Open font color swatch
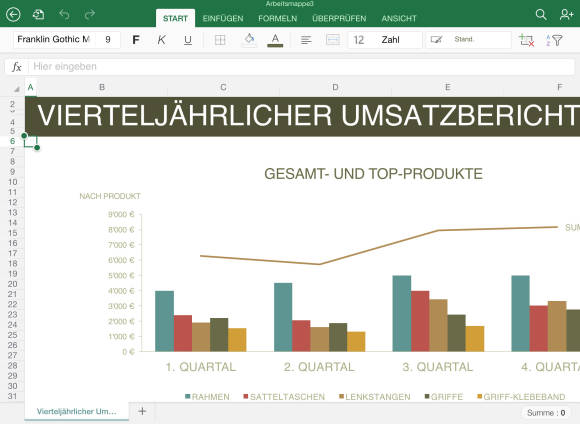This screenshot has height=424, width=580. tap(275, 40)
